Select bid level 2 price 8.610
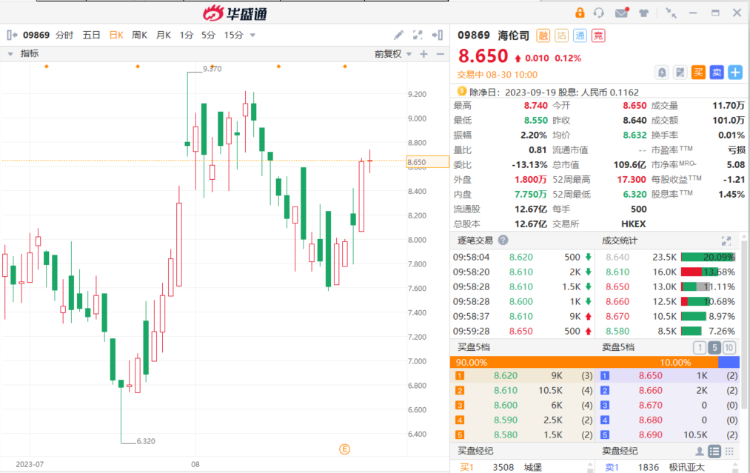 [x=506, y=391]
